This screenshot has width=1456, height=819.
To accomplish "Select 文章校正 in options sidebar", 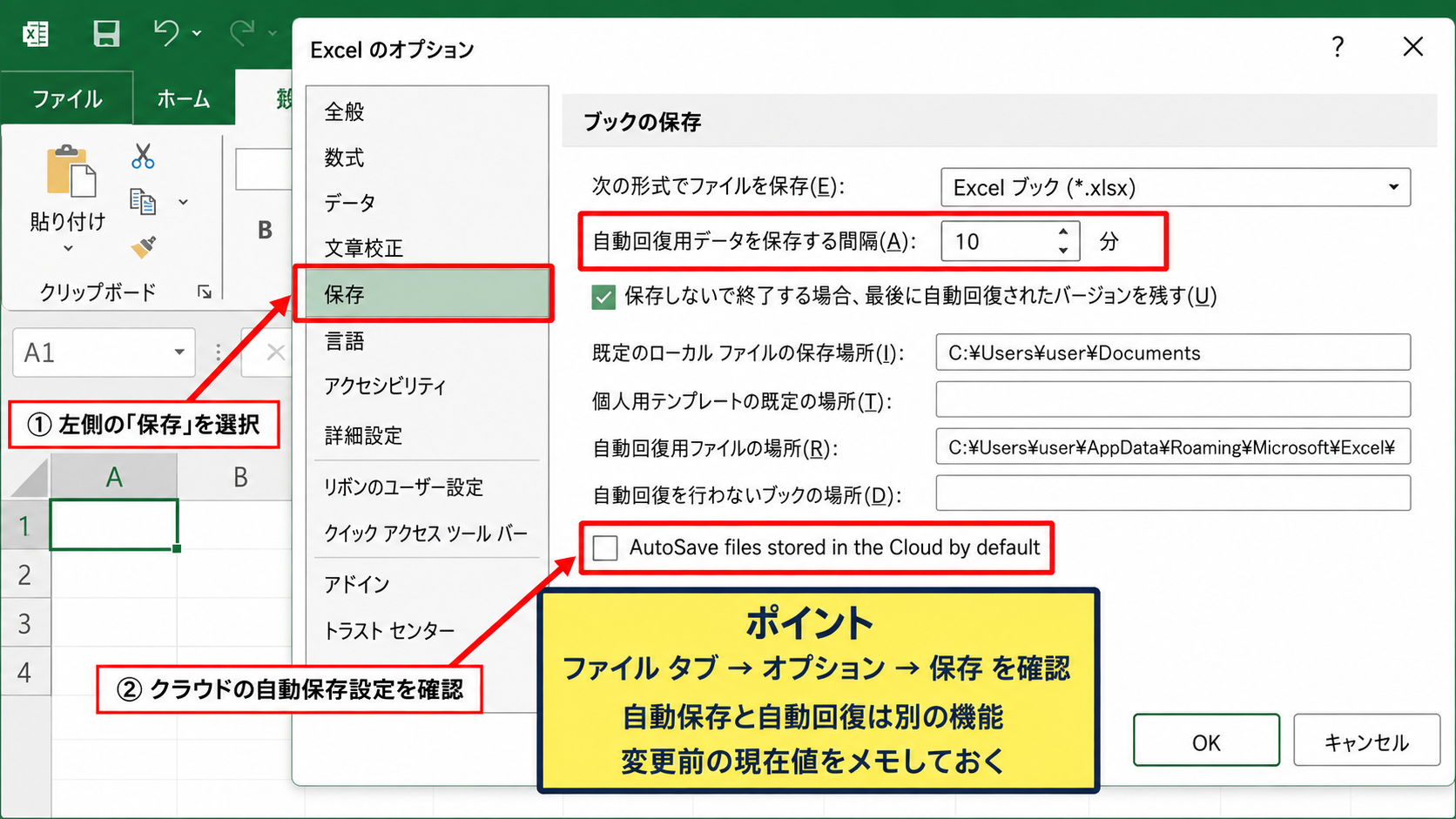I will [428, 248].
